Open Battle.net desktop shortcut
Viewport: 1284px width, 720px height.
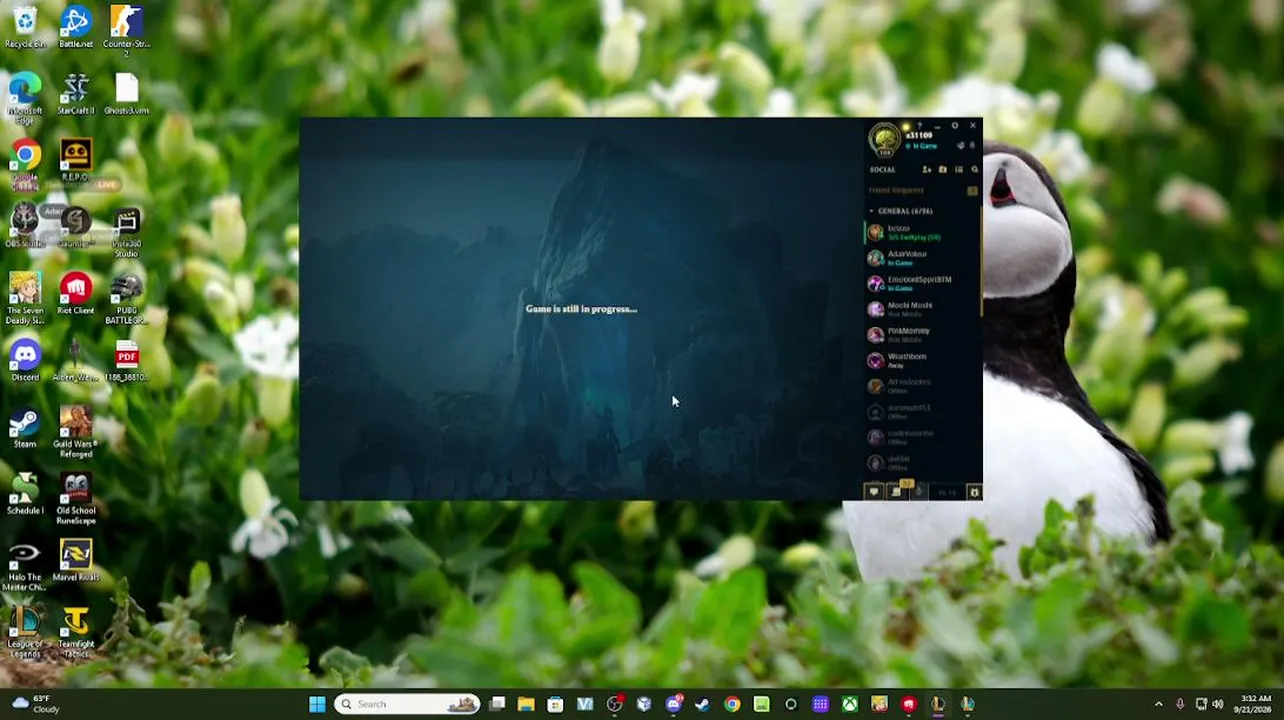[76, 27]
